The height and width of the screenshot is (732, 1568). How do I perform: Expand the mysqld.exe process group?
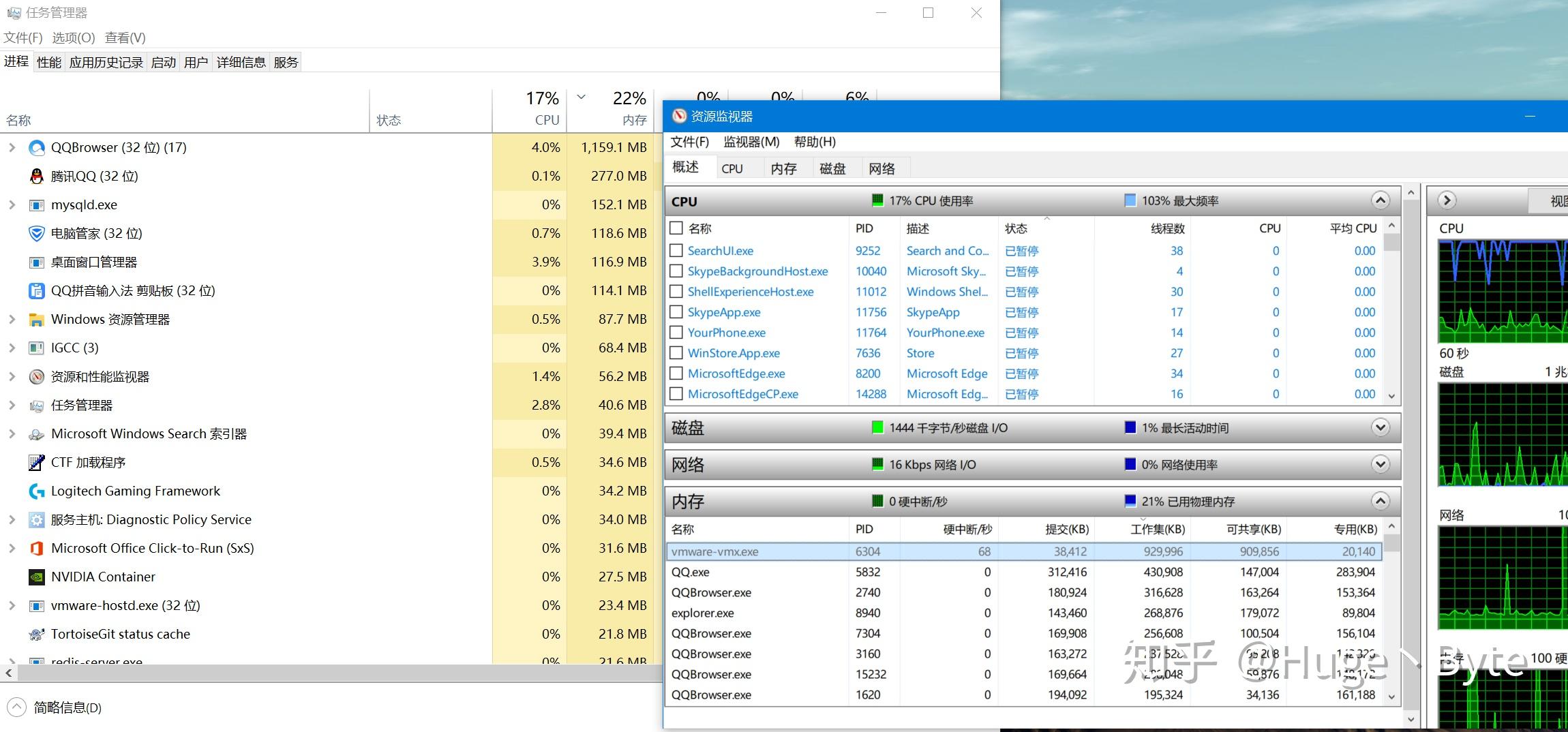tap(12, 204)
